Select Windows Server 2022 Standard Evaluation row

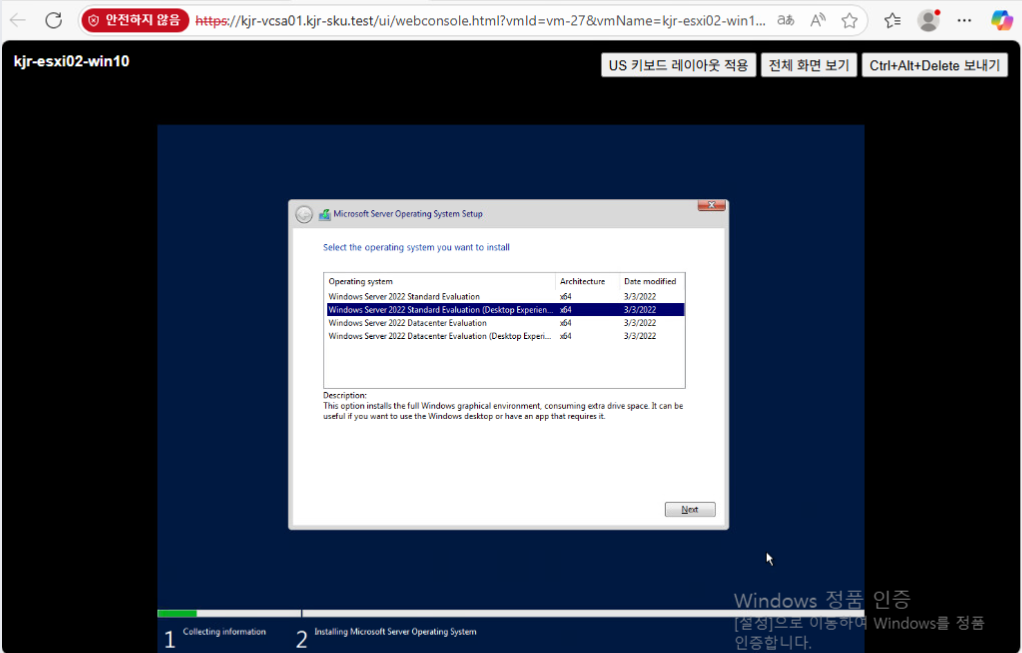[505, 297]
